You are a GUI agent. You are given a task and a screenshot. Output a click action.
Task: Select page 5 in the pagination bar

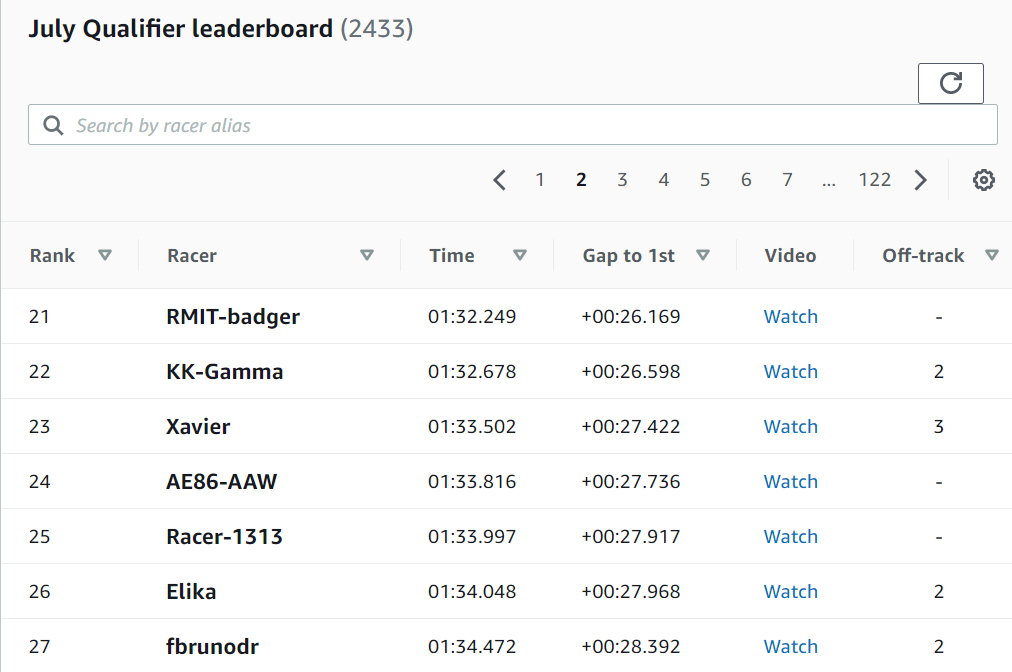[704, 179]
